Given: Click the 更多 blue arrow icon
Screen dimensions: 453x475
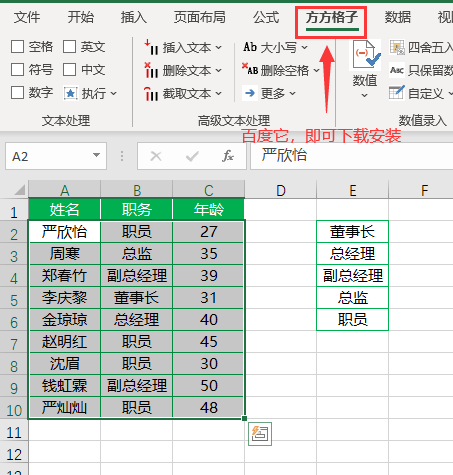Looking at the screenshot, I should 250,93.
